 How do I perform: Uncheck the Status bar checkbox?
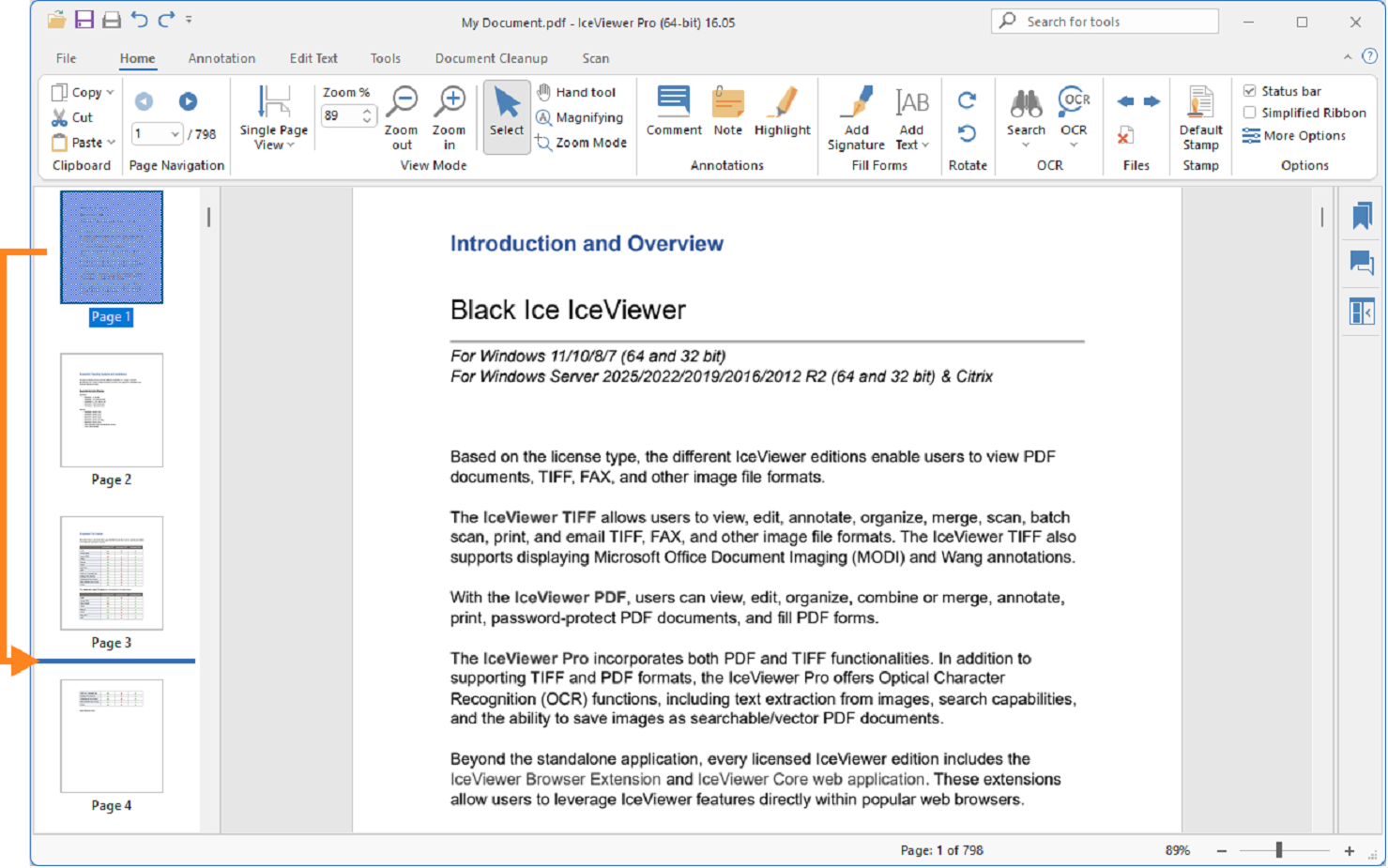[x=1250, y=91]
